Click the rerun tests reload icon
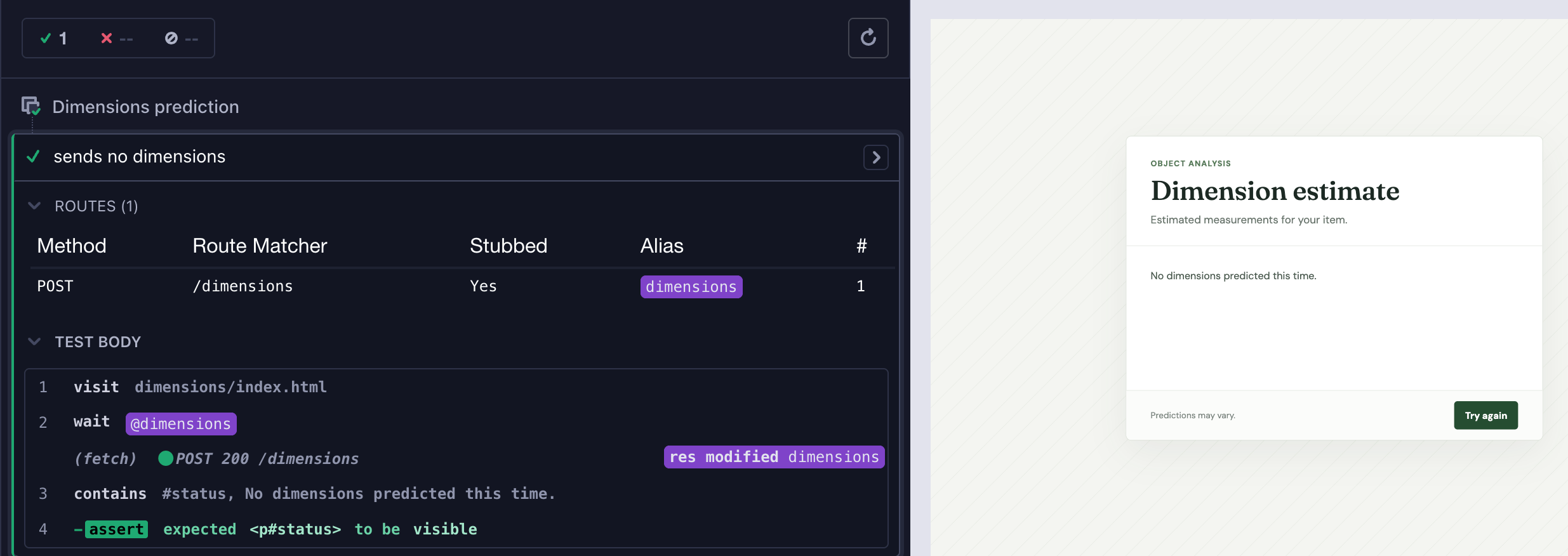Screen dimensions: 1568x556 868,38
